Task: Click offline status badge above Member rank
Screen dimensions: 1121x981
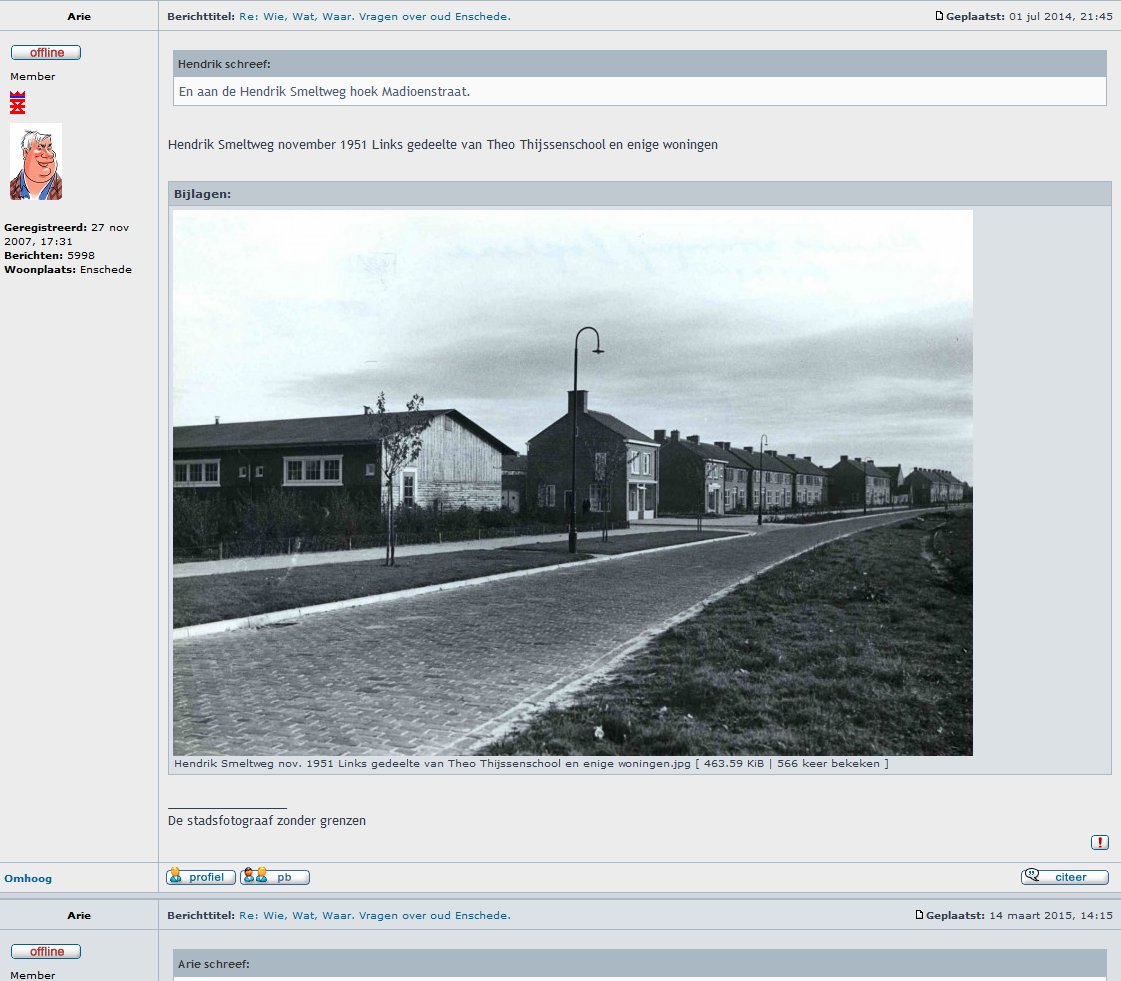Action: (46, 53)
